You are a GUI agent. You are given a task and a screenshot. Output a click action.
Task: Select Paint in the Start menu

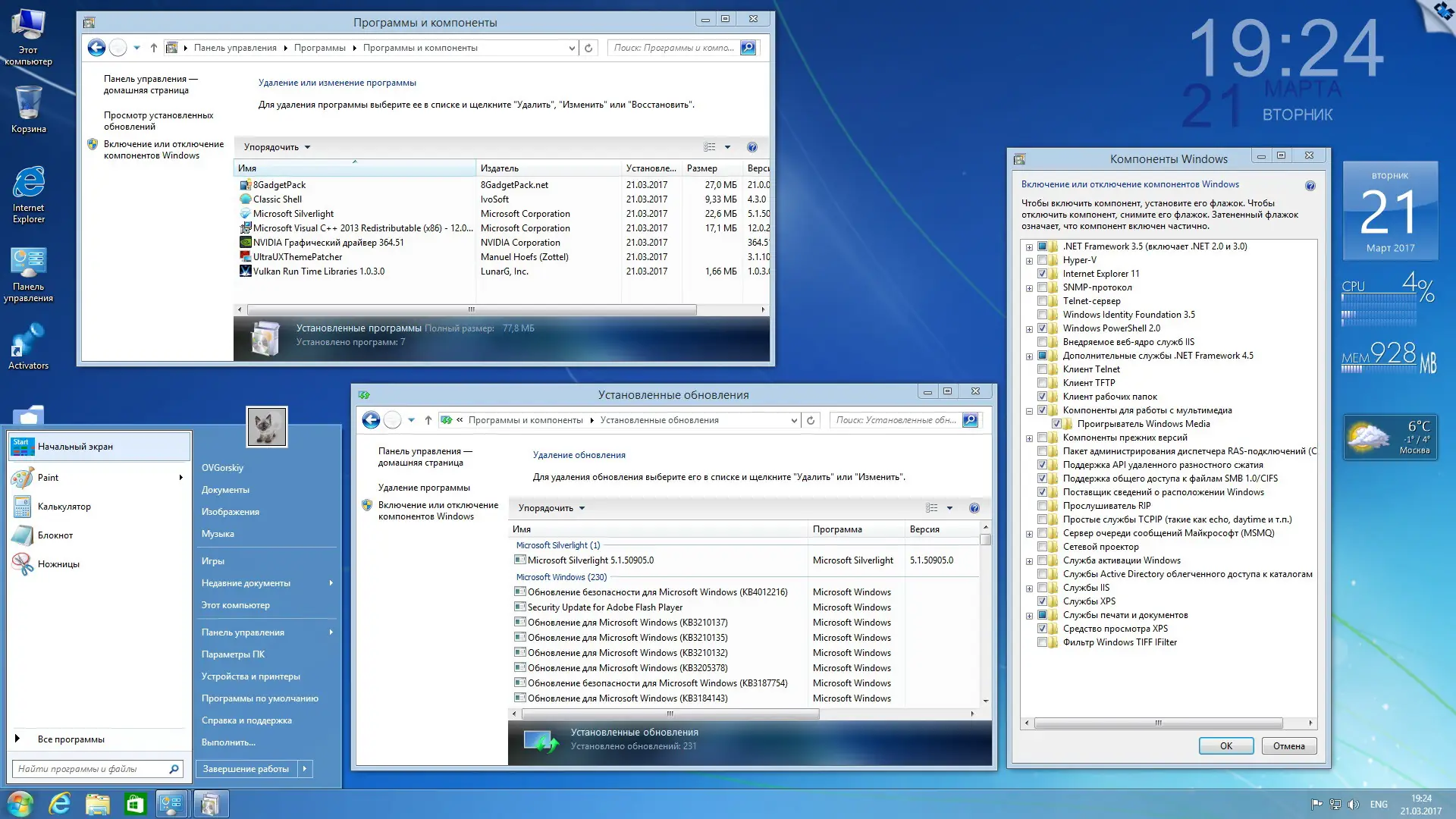click(49, 478)
